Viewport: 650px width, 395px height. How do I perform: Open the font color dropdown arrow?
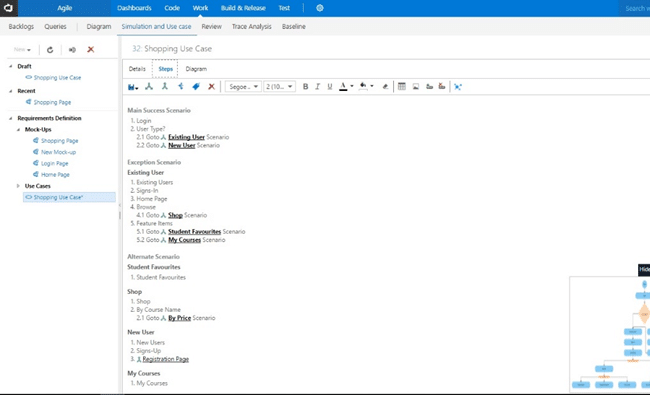coord(352,86)
